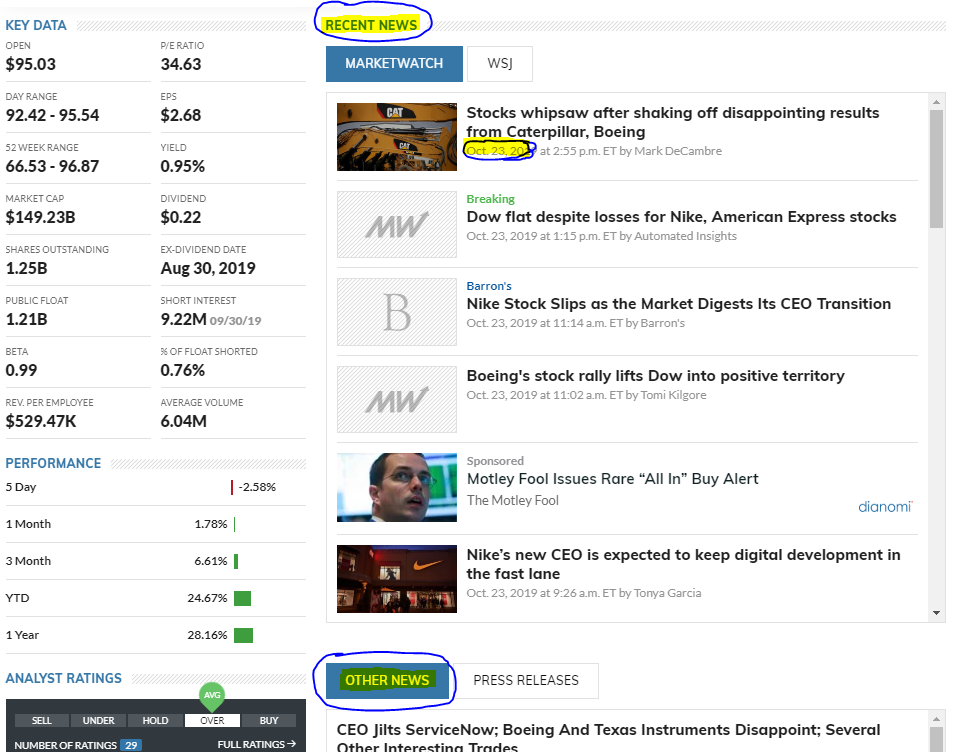Click the shares outstanding value 1.25B
The image size is (953, 752).
coord(26,269)
